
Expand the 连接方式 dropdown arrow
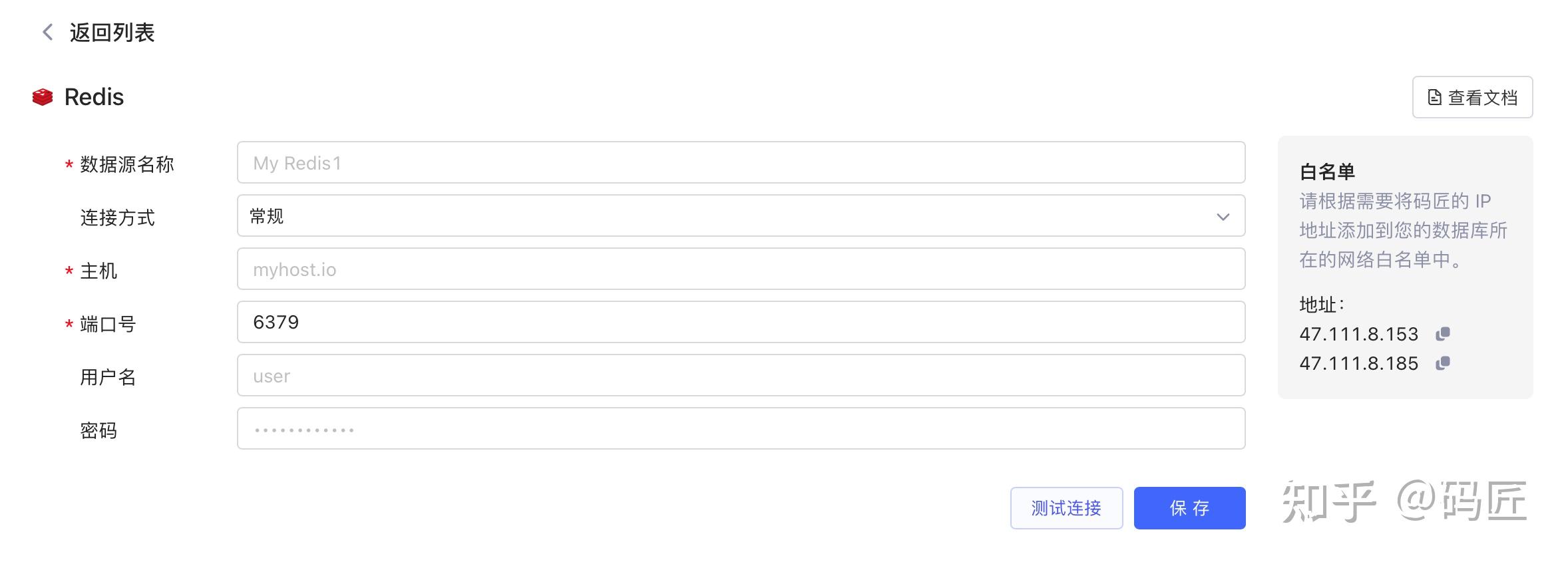point(1223,217)
